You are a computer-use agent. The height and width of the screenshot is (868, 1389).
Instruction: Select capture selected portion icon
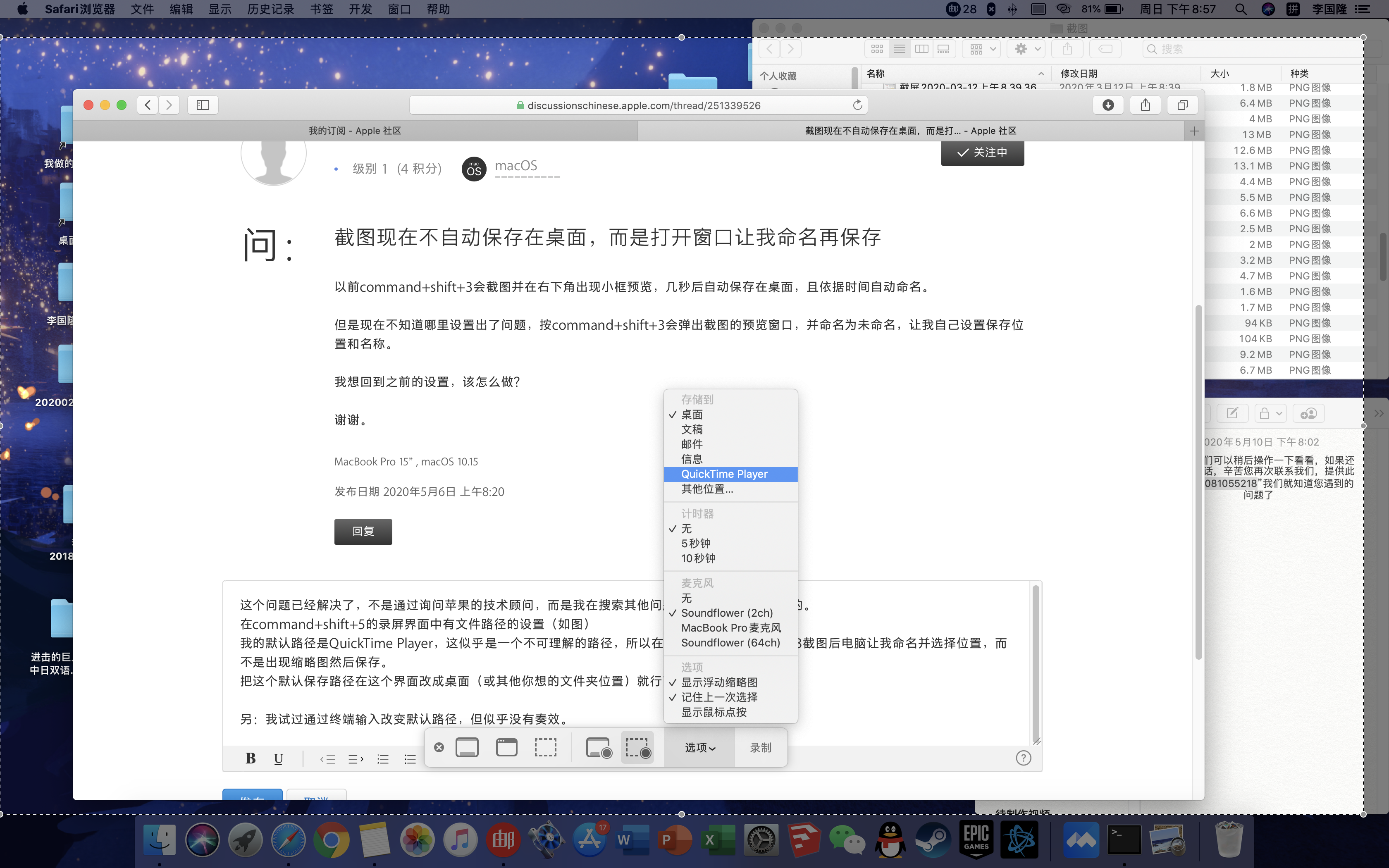point(545,747)
